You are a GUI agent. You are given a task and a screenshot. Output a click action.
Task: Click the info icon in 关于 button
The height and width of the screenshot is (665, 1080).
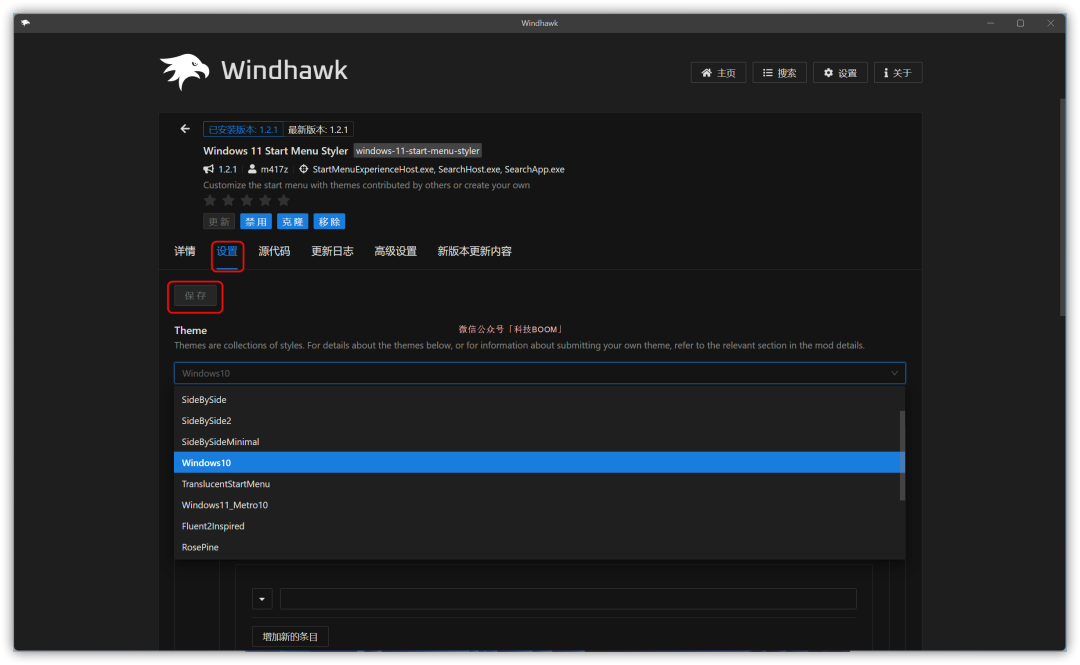886,73
